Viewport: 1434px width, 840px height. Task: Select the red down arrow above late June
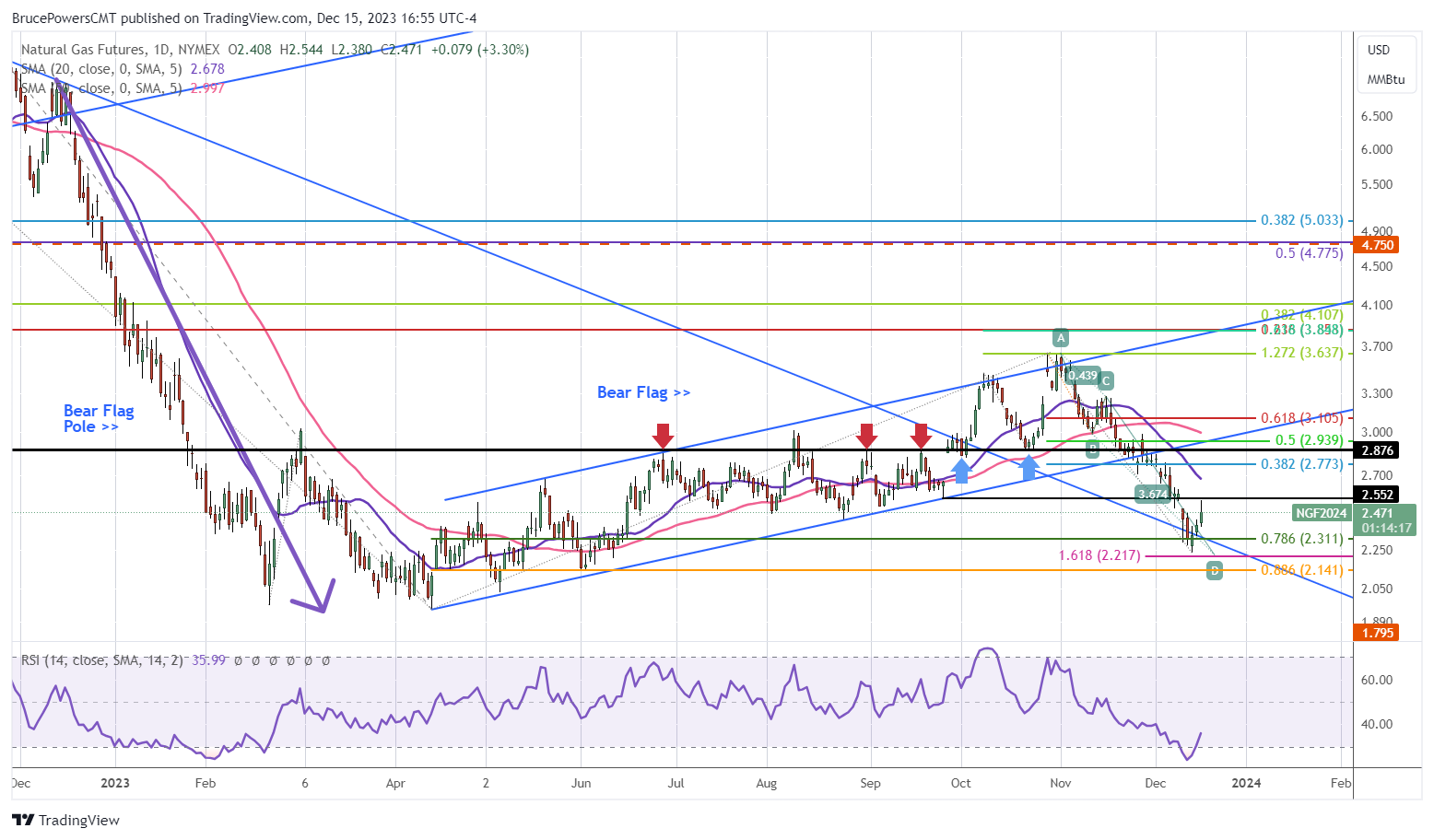point(662,435)
